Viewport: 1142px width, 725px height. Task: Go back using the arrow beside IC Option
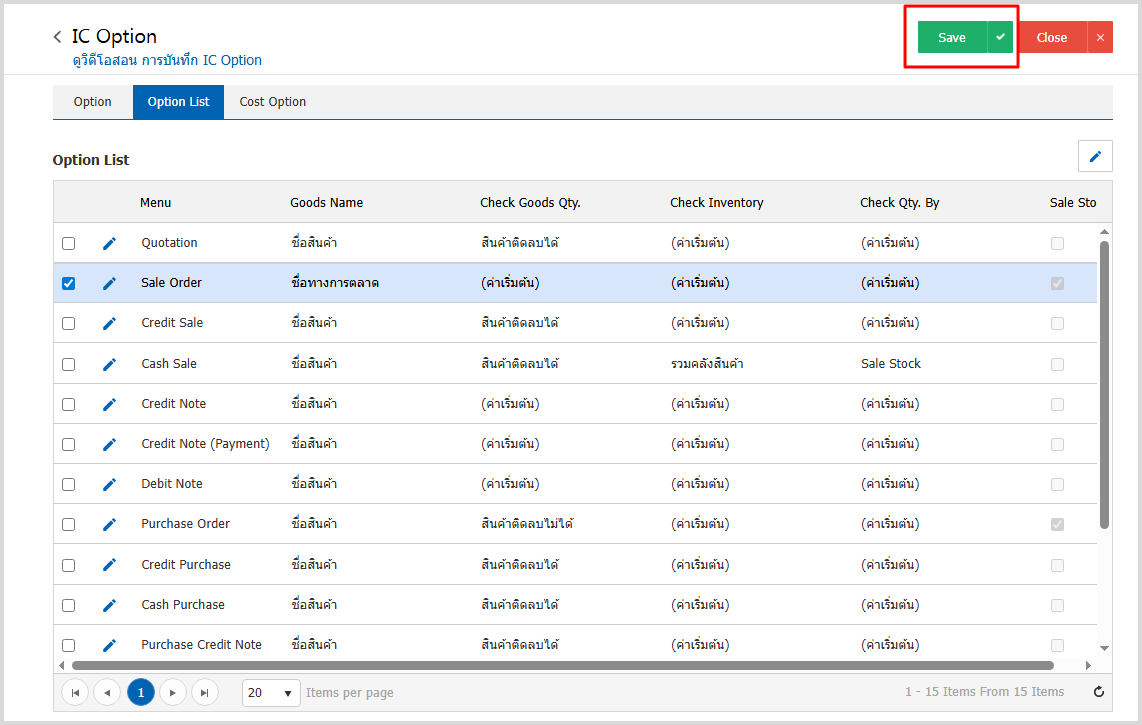pos(58,37)
